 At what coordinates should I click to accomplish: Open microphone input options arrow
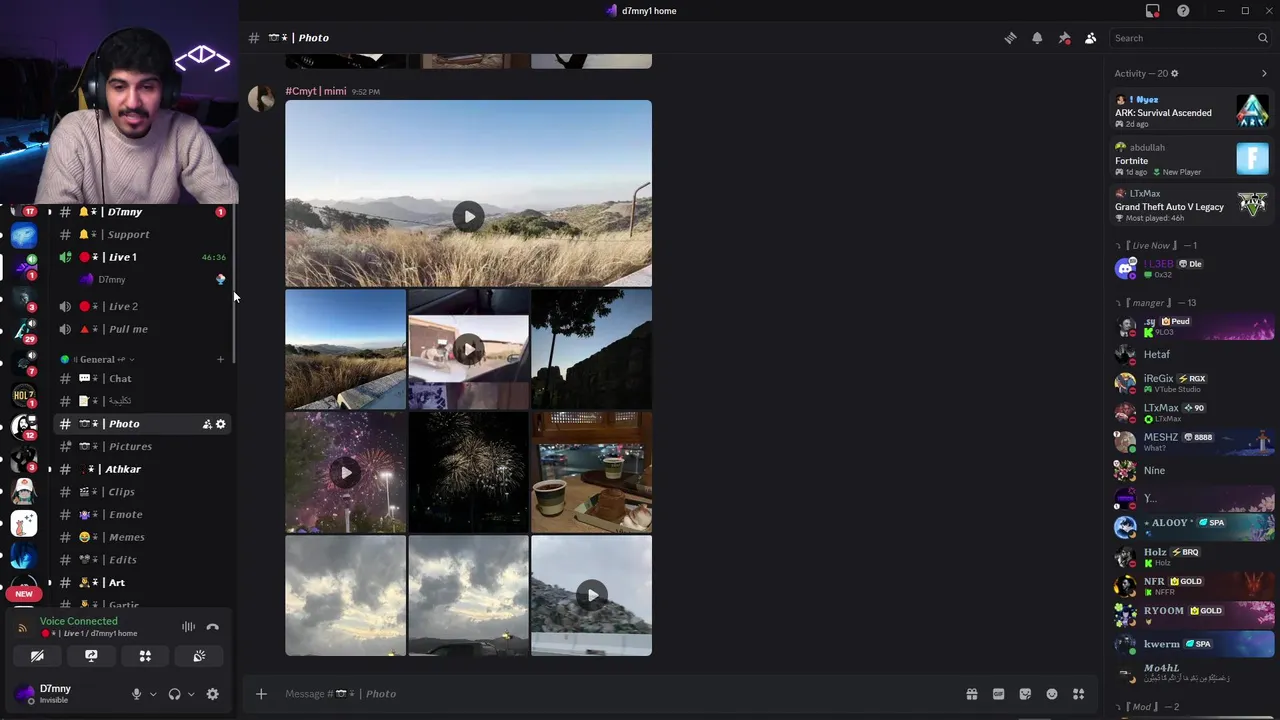(x=153, y=694)
